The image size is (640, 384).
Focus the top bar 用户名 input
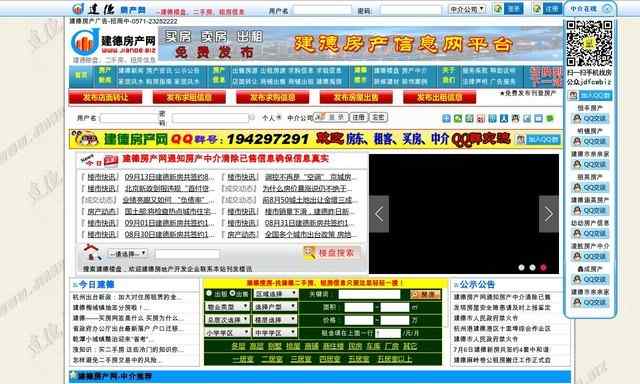point(322,10)
